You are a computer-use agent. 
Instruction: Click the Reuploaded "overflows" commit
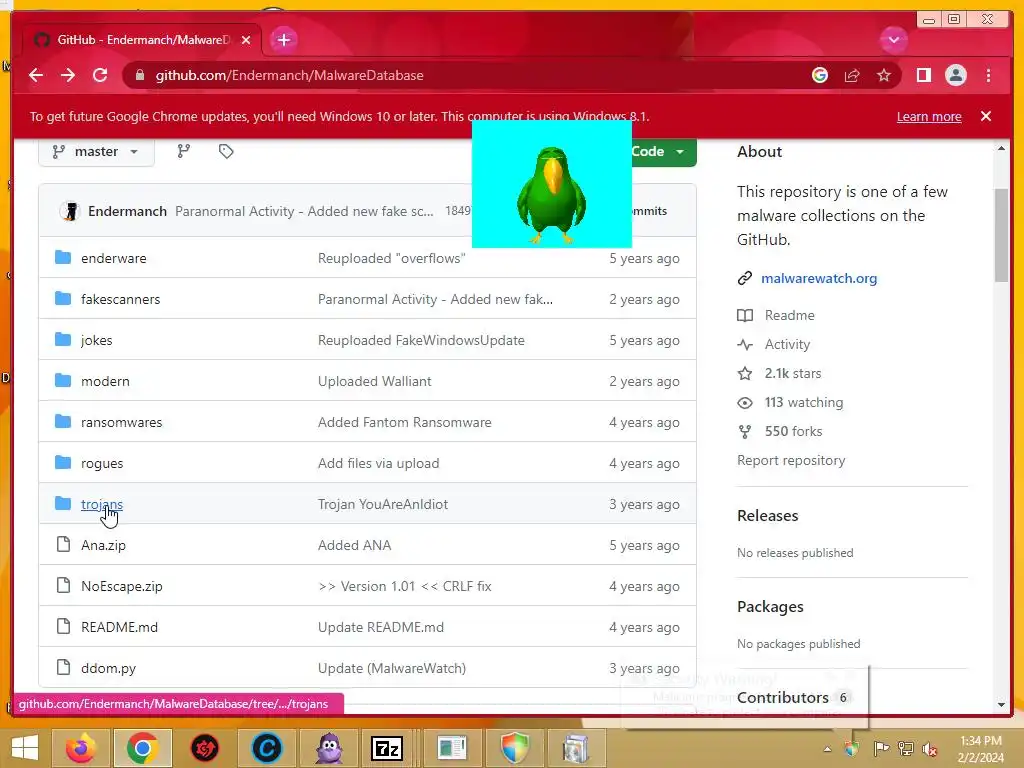click(x=391, y=258)
